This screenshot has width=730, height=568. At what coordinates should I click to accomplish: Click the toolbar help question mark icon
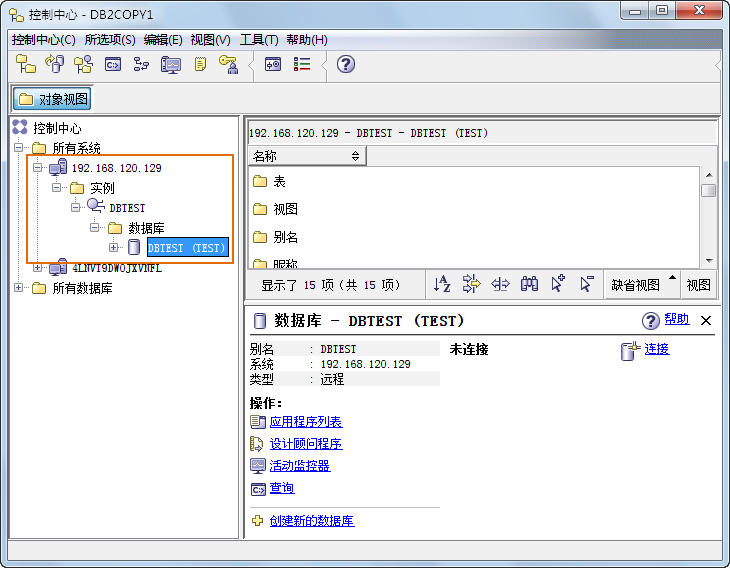346,64
